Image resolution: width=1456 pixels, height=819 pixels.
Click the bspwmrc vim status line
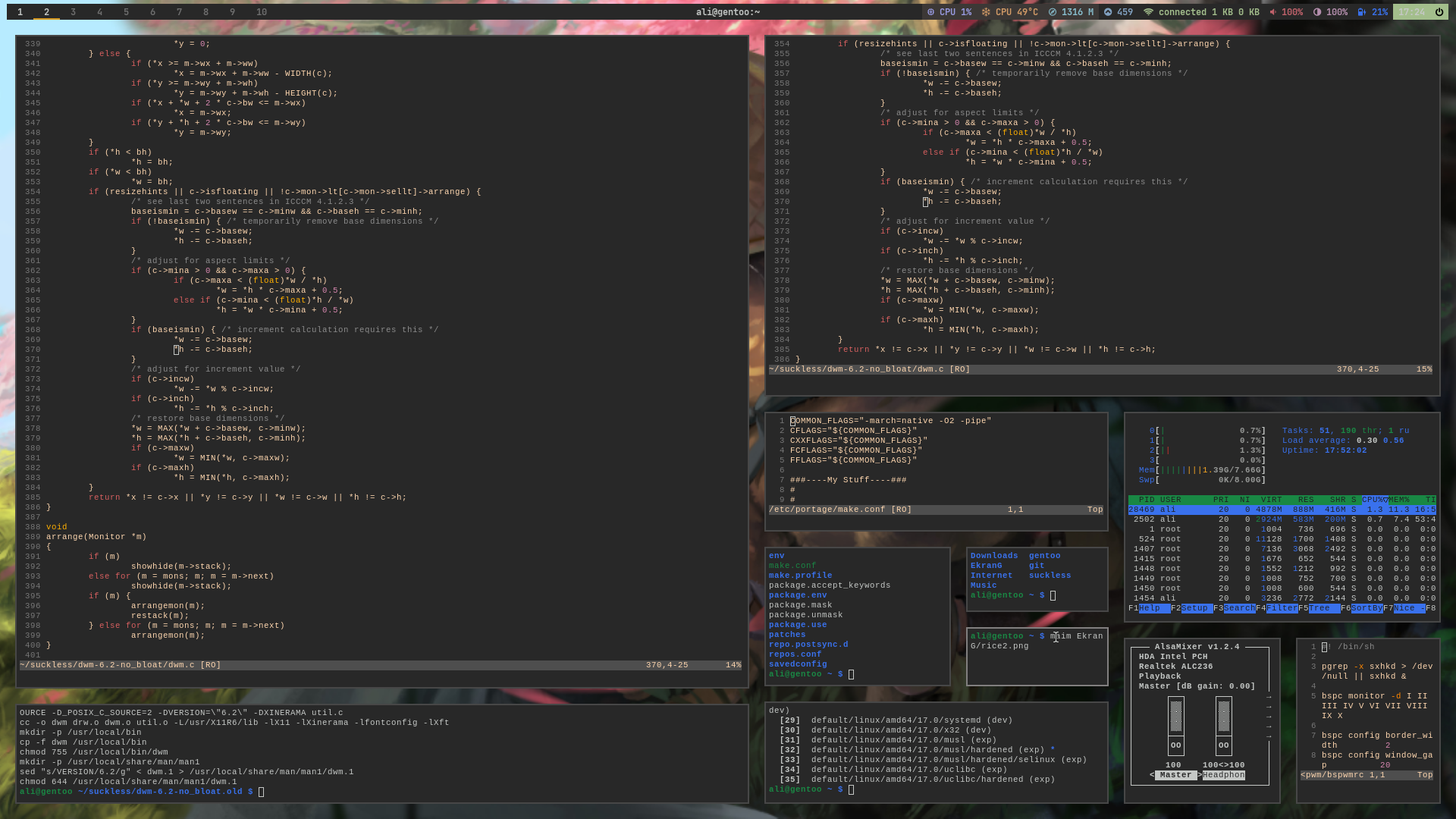pyautogui.click(x=1367, y=775)
